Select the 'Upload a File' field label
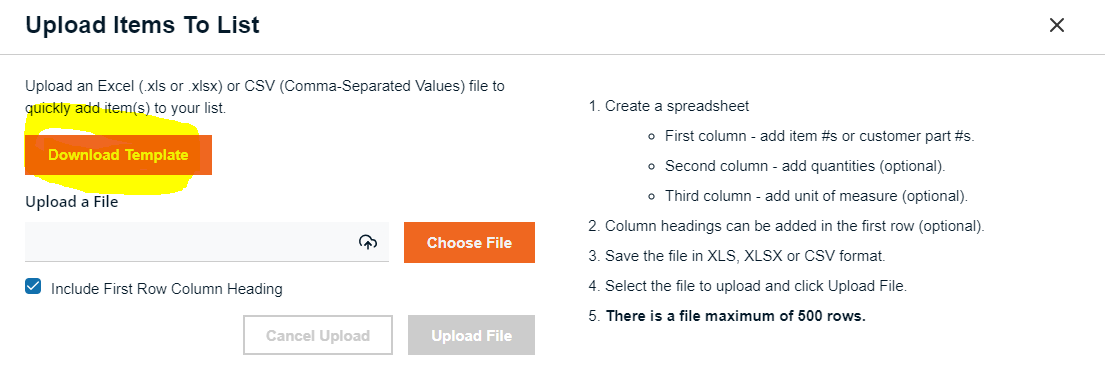The width and height of the screenshot is (1105, 371). 72,202
